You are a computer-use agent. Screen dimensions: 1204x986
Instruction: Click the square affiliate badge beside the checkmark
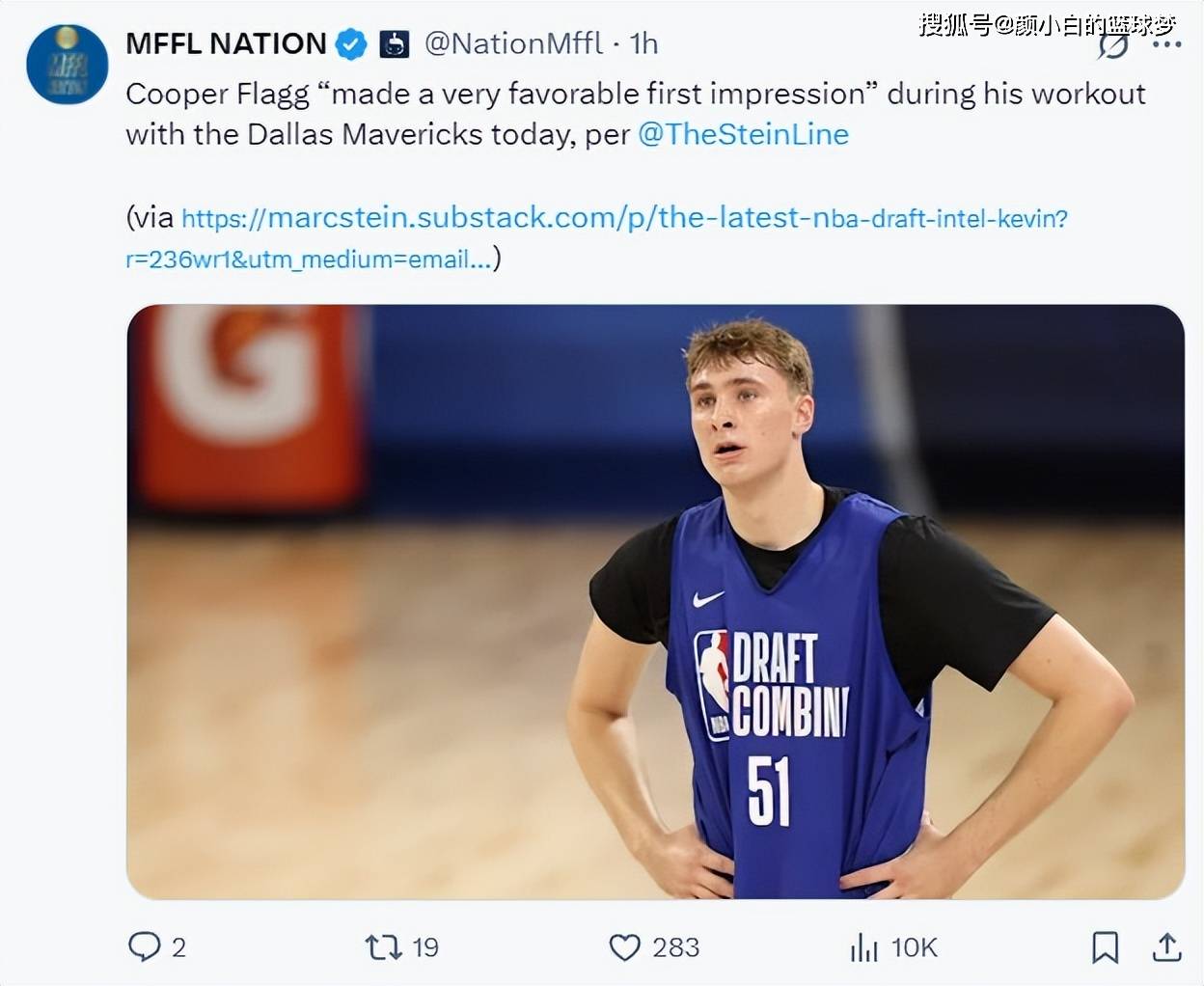pyautogui.click(x=395, y=44)
